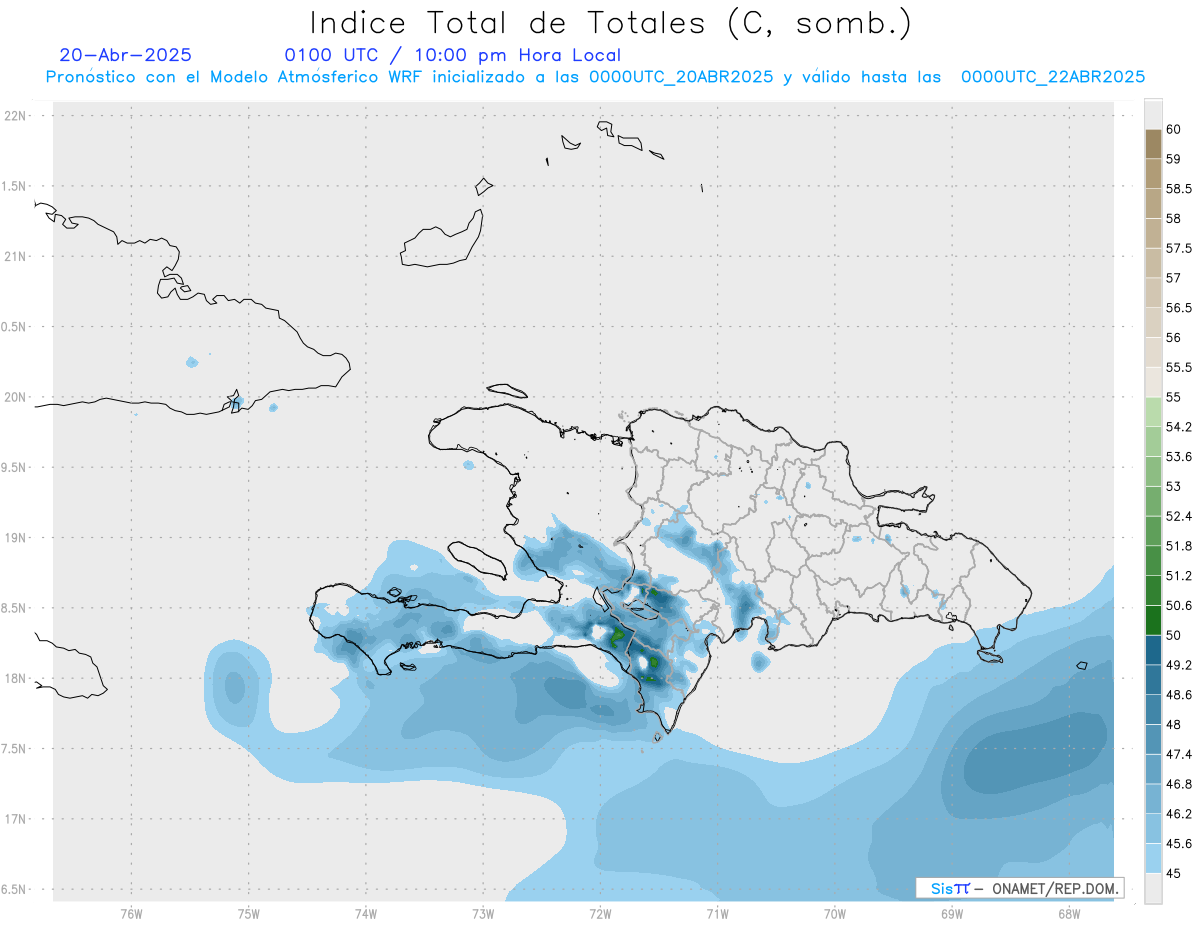Image resolution: width=1200 pixels, height=927 pixels.
Task: Click the longitude label '75W'
Action: tap(249, 913)
